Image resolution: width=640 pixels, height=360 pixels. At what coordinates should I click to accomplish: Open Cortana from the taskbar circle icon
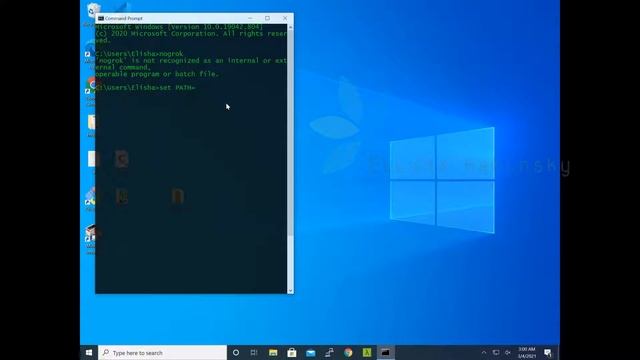tap(236, 353)
